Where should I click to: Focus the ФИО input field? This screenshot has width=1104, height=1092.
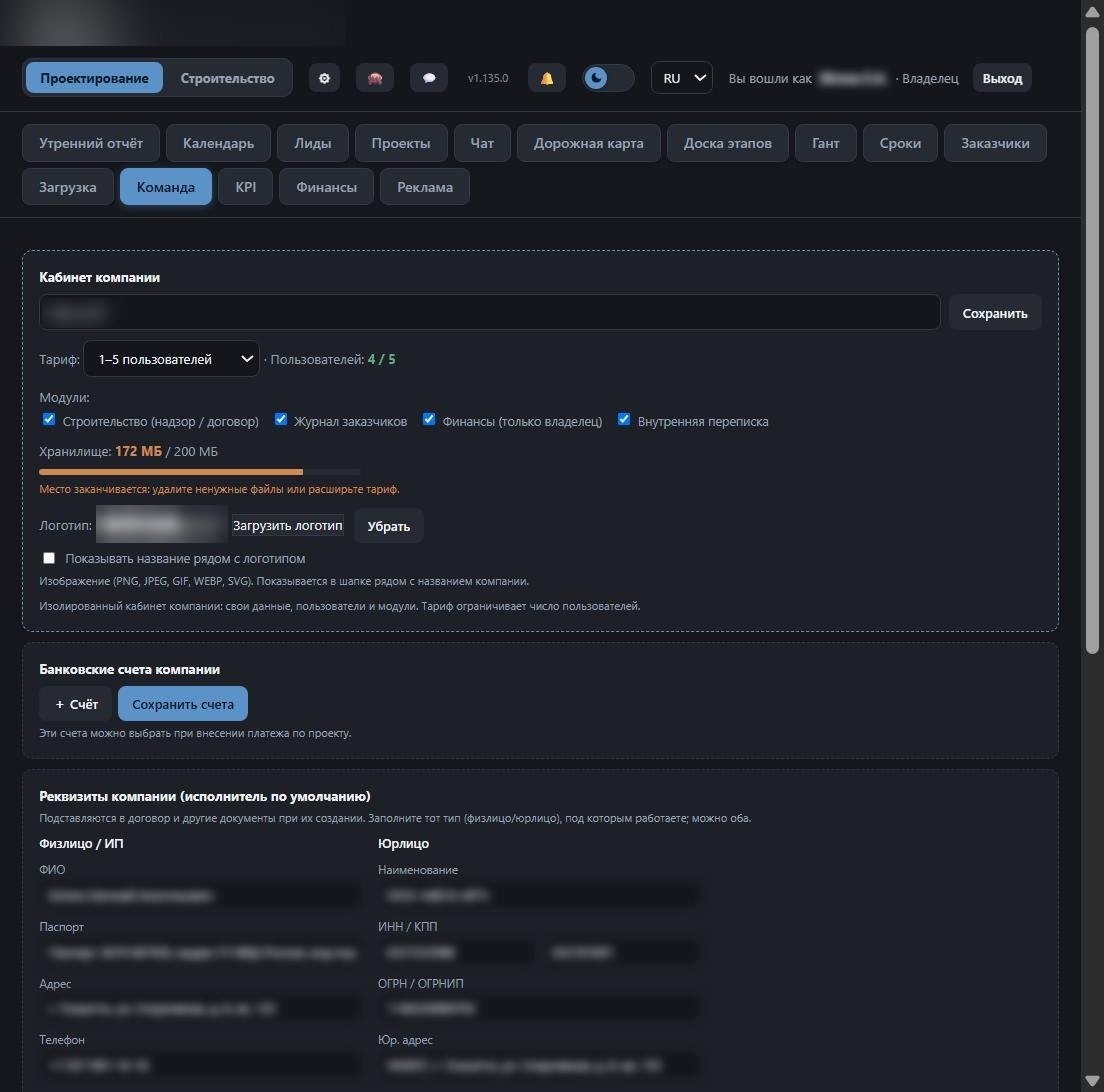[200, 896]
